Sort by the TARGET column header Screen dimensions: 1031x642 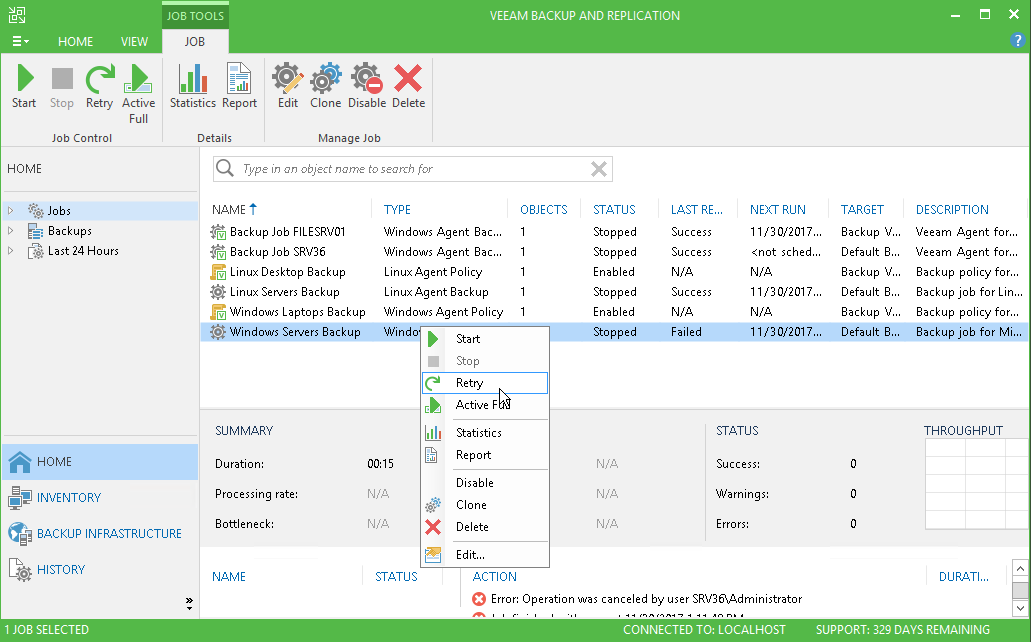pos(862,210)
